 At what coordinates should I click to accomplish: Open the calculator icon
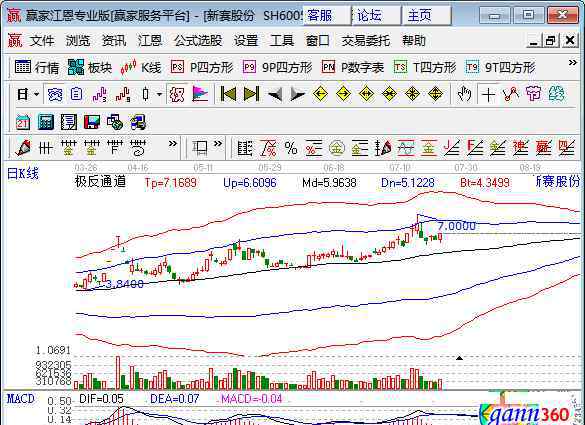pyautogui.click(x=46, y=122)
